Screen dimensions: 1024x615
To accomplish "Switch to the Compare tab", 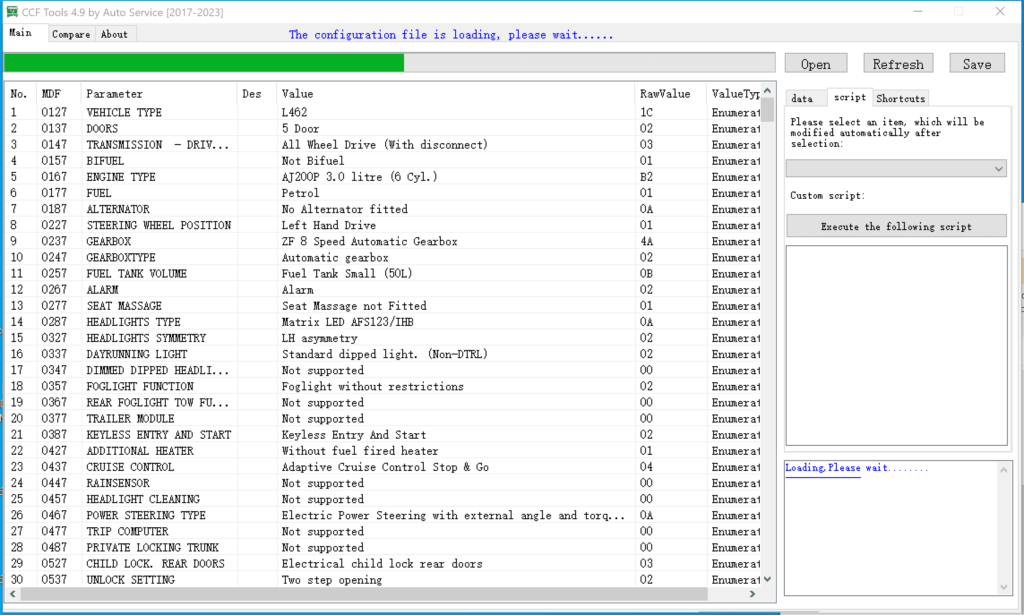I will click(x=70, y=34).
